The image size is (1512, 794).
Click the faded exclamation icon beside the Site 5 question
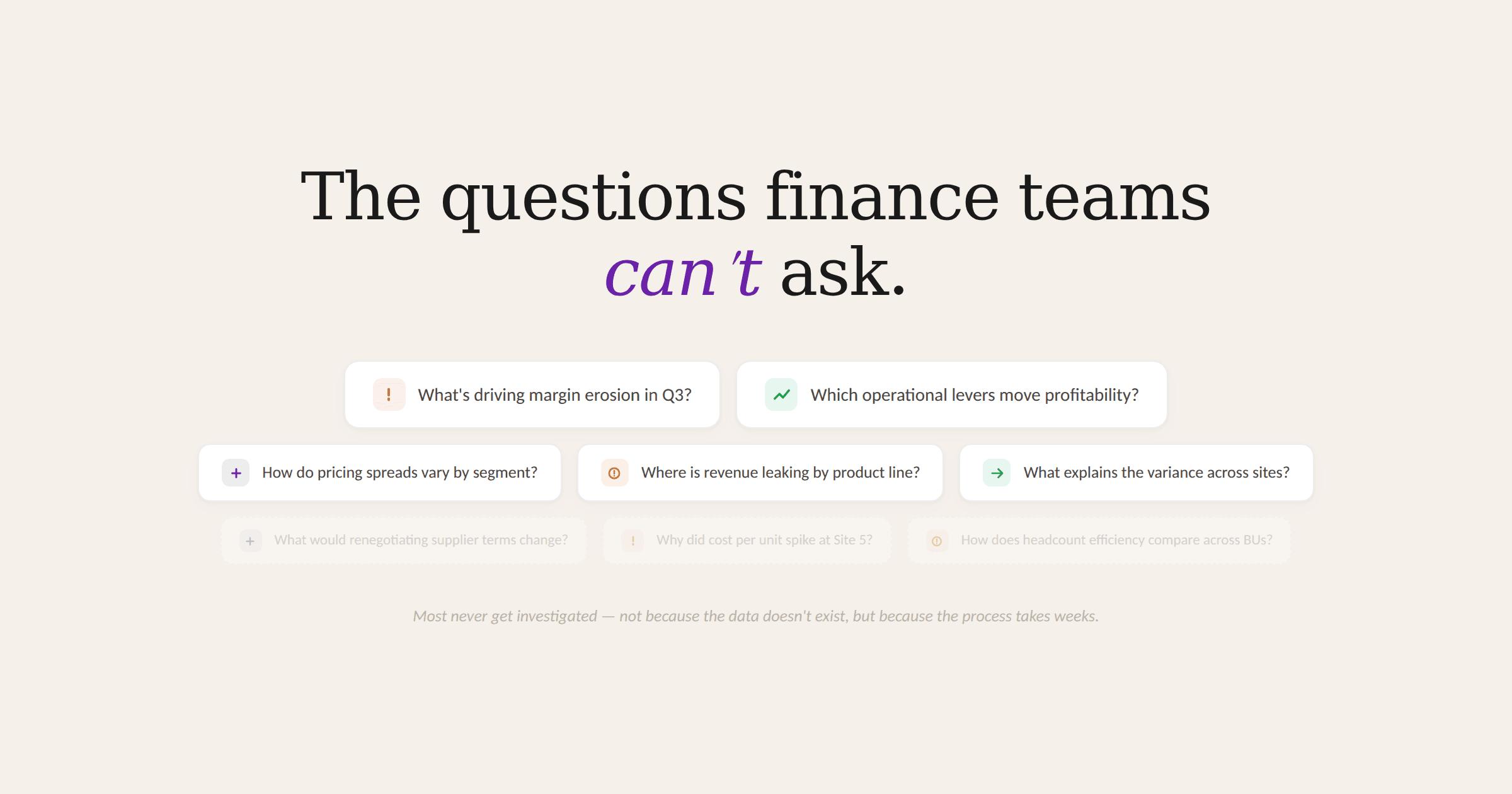click(632, 541)
